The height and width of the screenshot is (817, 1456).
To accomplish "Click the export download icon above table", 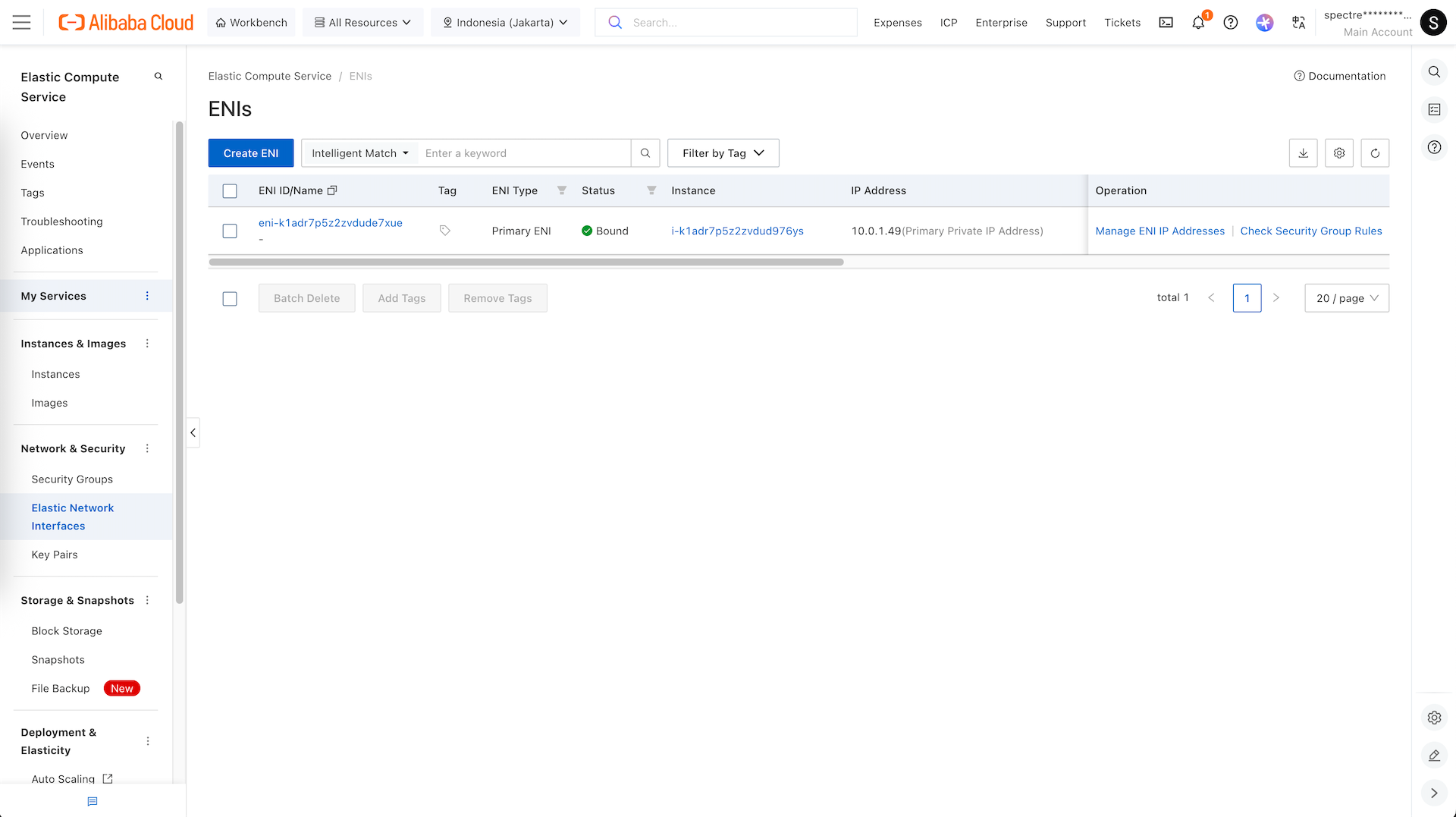I will [x=1303, y=153].
